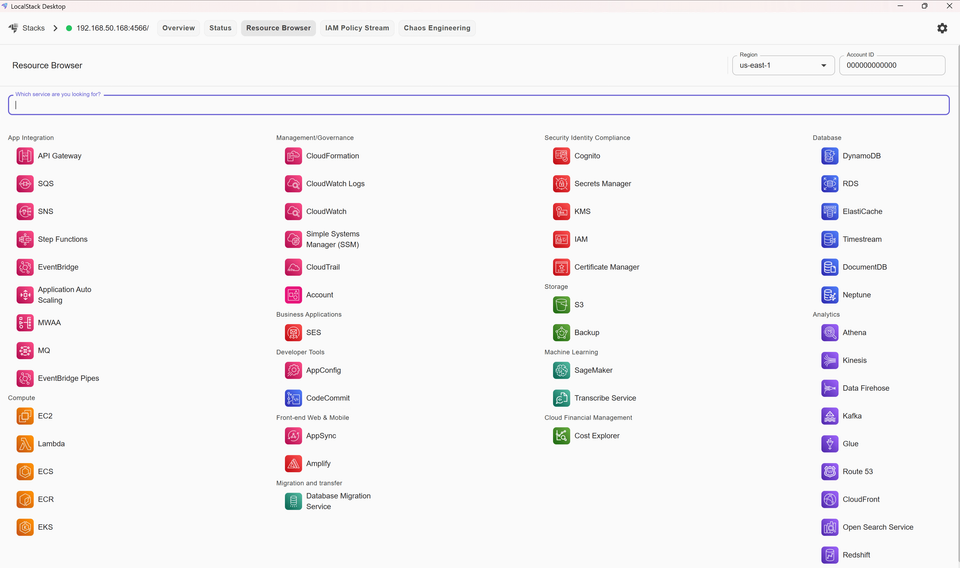Click the Neptune label
The height and width of the screenshot is (568, 960).
click(x=857, y=295)
